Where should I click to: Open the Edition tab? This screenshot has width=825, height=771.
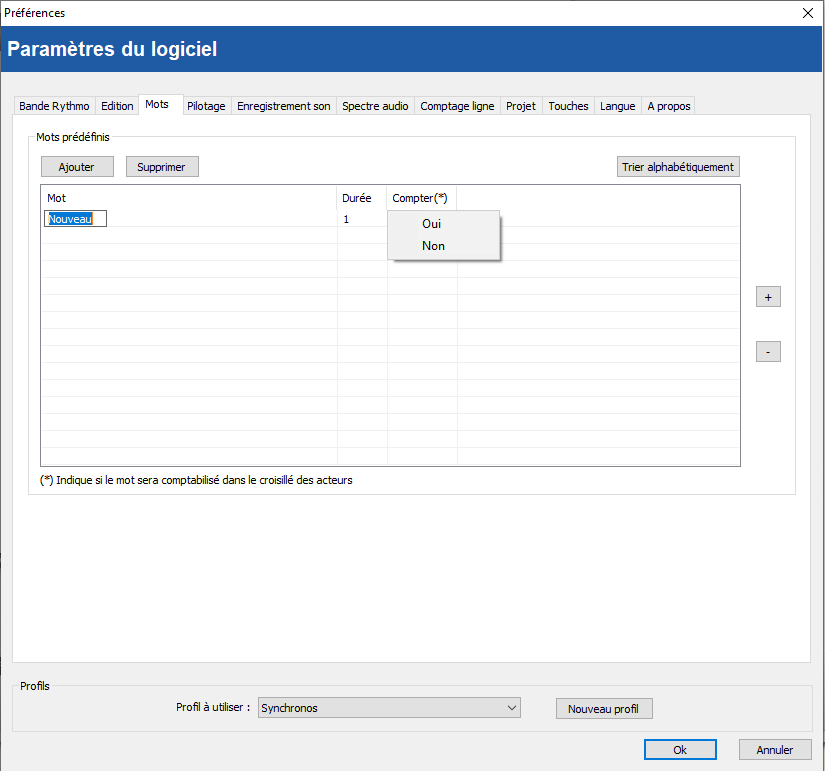[117, 106]
